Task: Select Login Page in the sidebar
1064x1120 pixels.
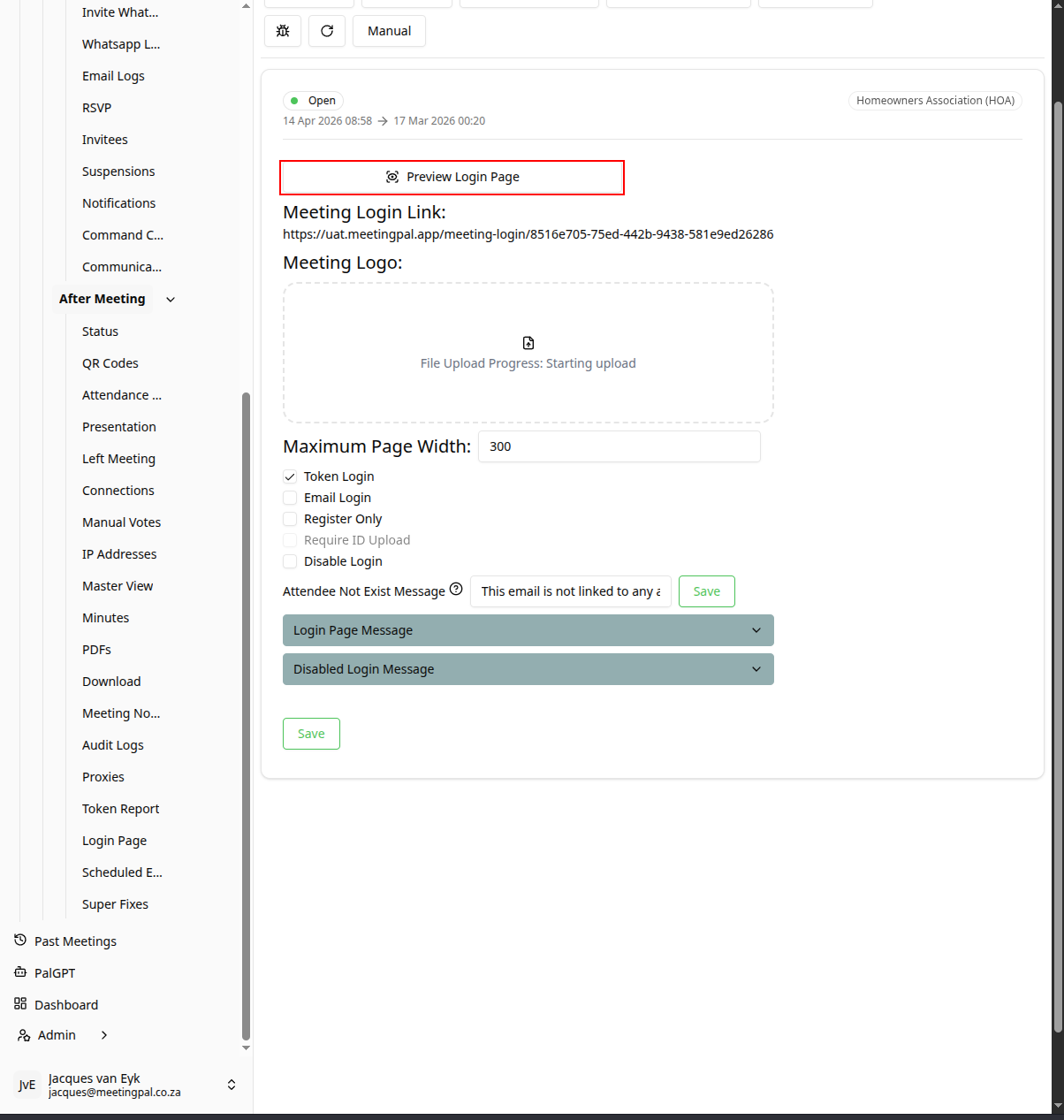Action: [x=114, y=841]
